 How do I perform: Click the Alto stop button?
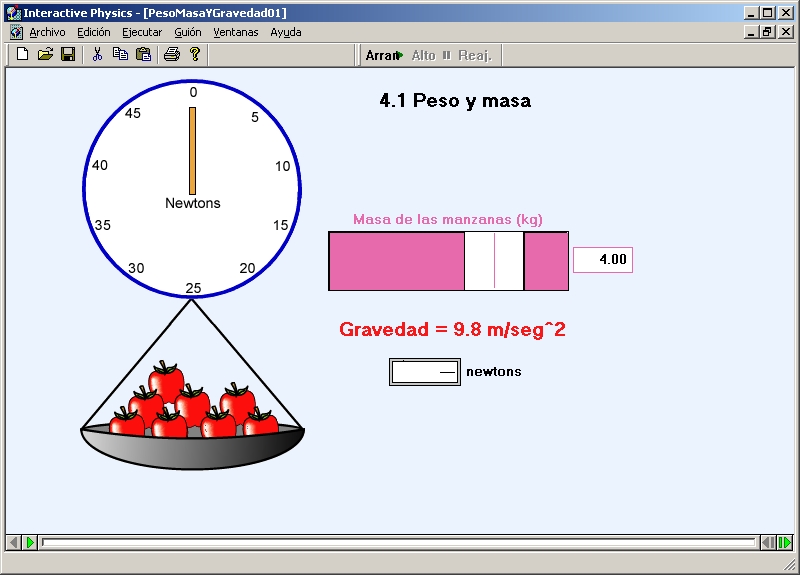tap(430, 55)
